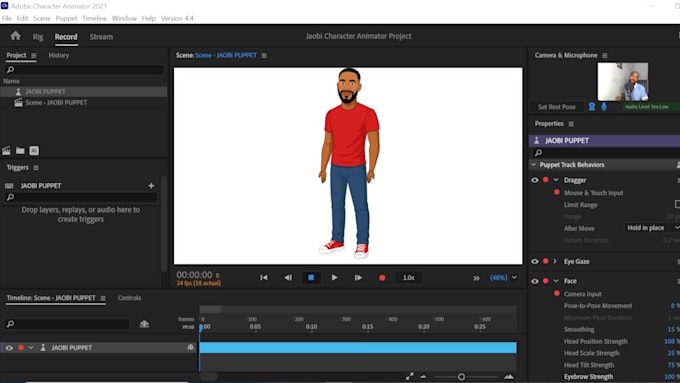Viewport: 680px width, 383px height.
Task: Click webcam preview thumbnail
Action: click(623, 82)
